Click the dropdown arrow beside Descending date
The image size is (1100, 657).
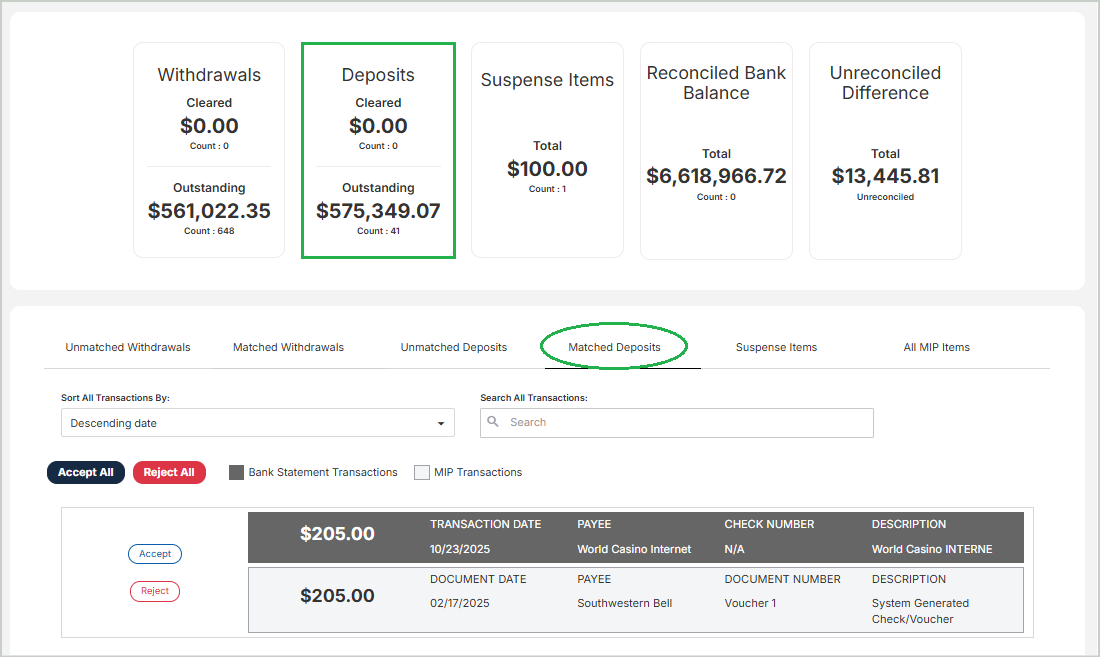click(x=441, y=424)
